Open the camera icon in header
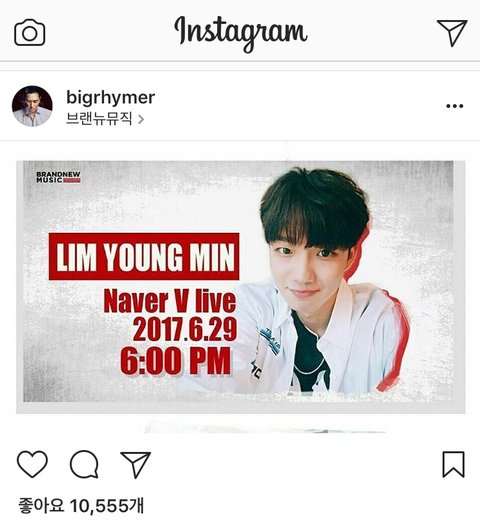480x525 pixels. click(x=29, y=32)
